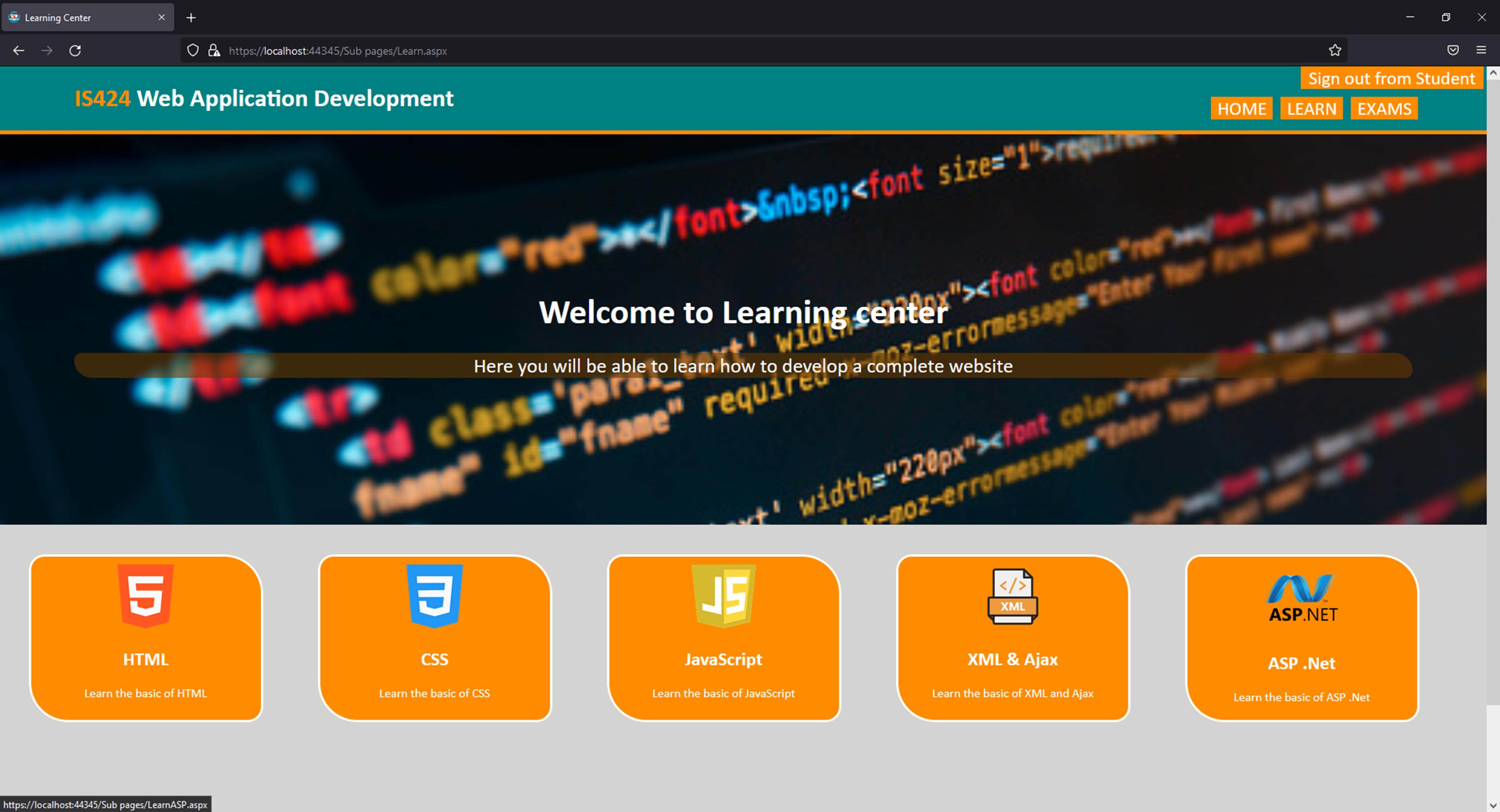Close the Learning Center tab
The width and height of the screenshot is (1500, 812).
(161, 17)
